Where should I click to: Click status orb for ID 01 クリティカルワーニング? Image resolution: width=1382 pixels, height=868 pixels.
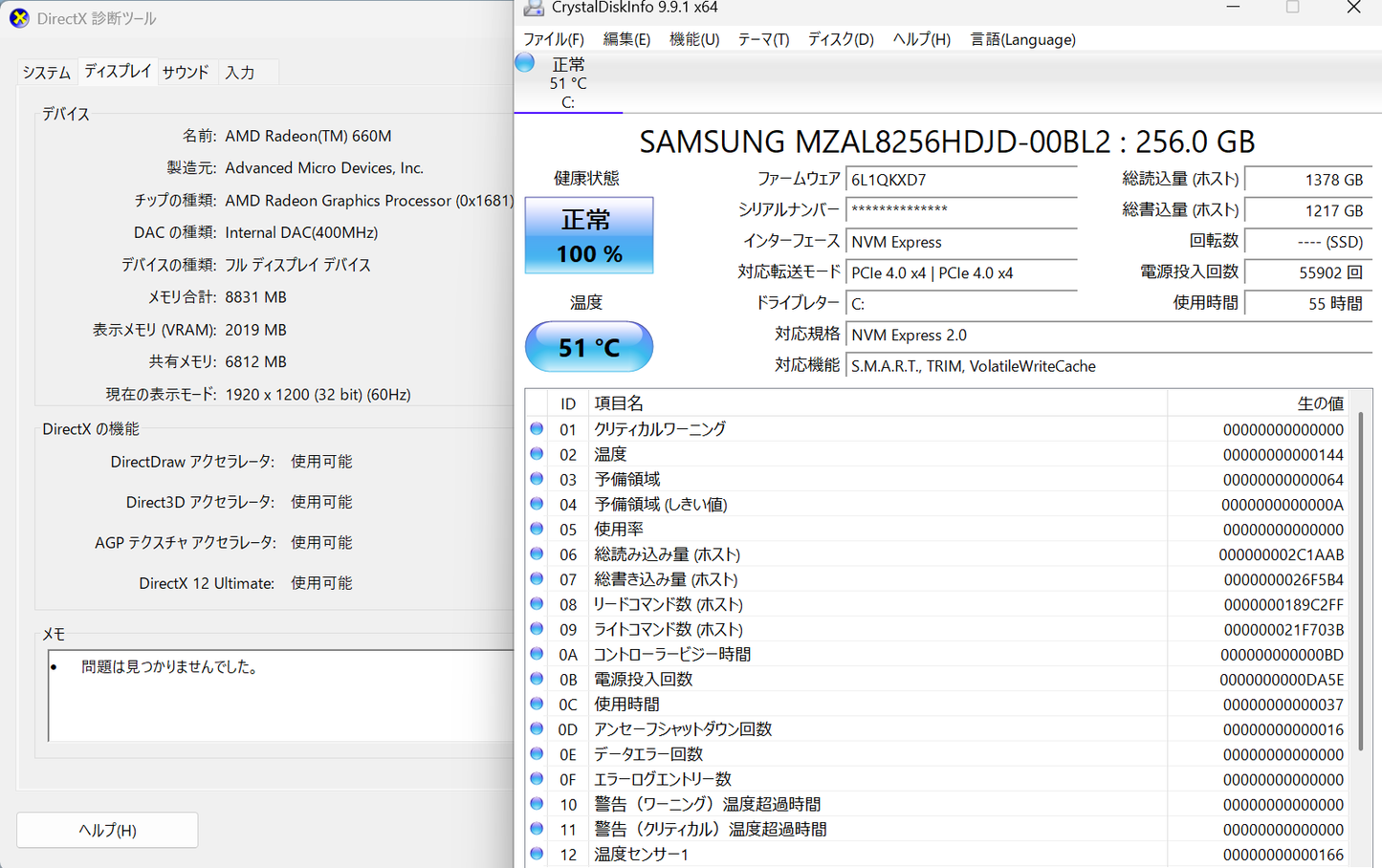(x=537, y=428)
